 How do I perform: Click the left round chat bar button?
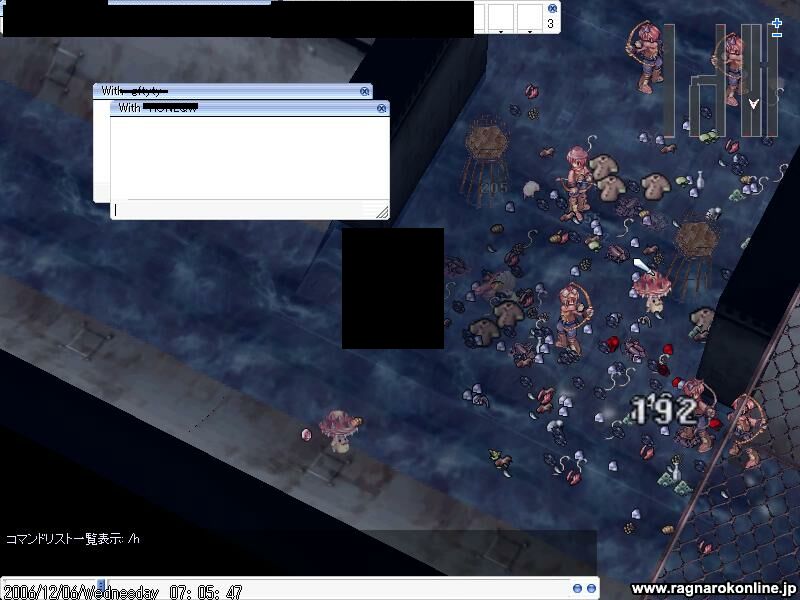(x=577, y=588)
